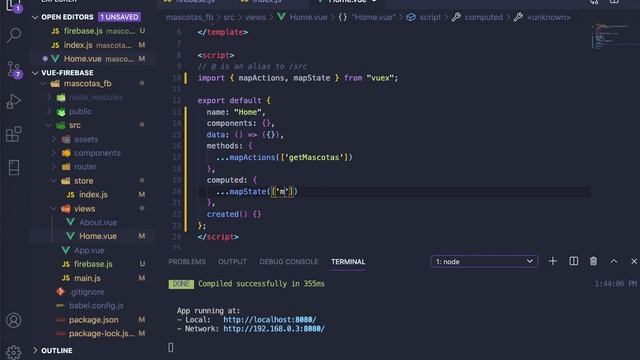Open firebase.js in src folder
This screenshot has height=360, width=640.
(x=93, y=264)
